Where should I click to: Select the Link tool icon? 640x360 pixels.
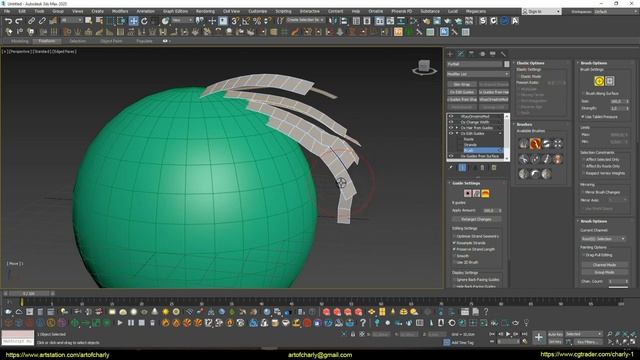31,20
